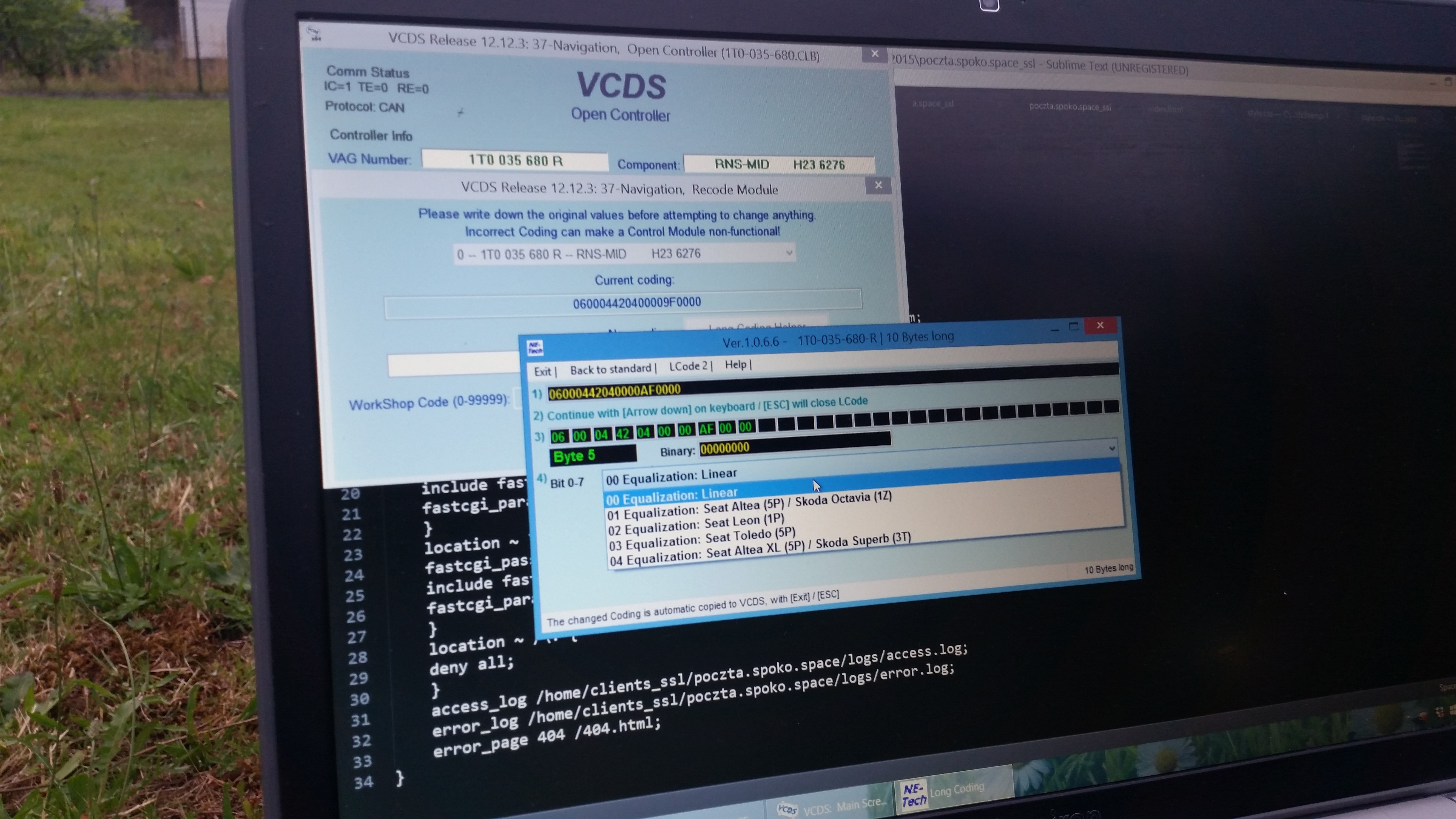Click the access_log path line in Sublime Text
This screenshot has width=1456, height=819.
coord(700,680)
